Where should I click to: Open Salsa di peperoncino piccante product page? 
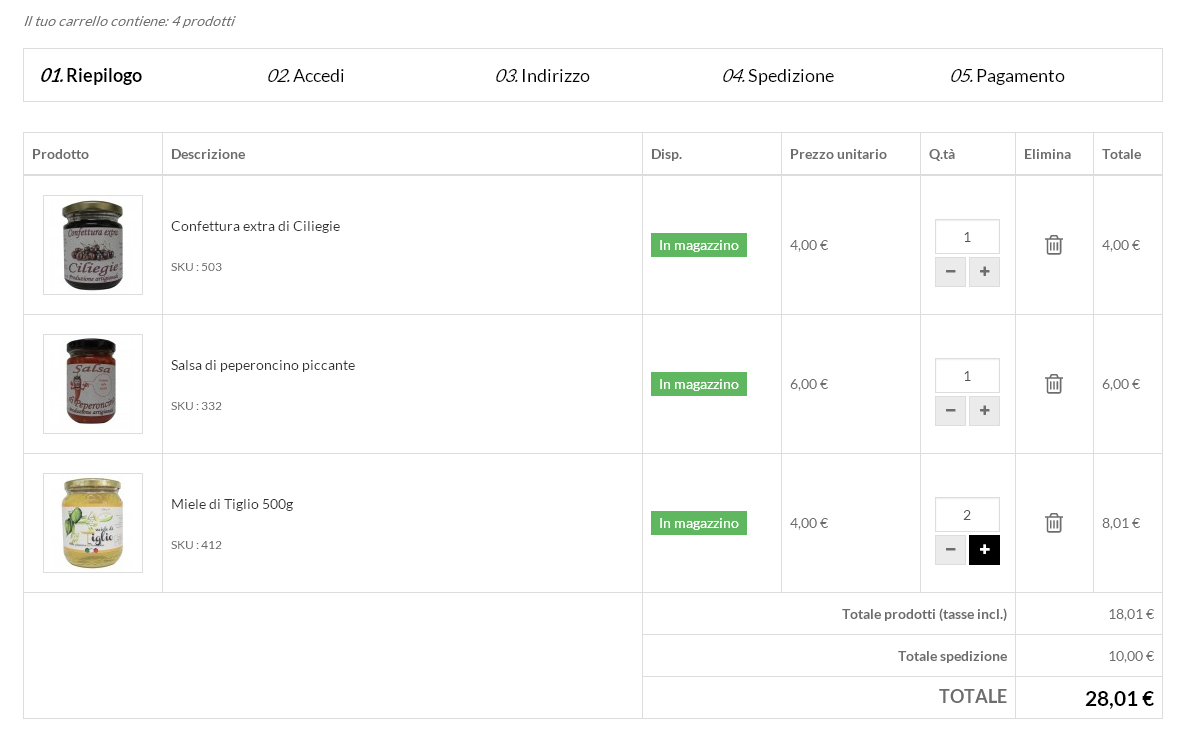coord(262,365)
